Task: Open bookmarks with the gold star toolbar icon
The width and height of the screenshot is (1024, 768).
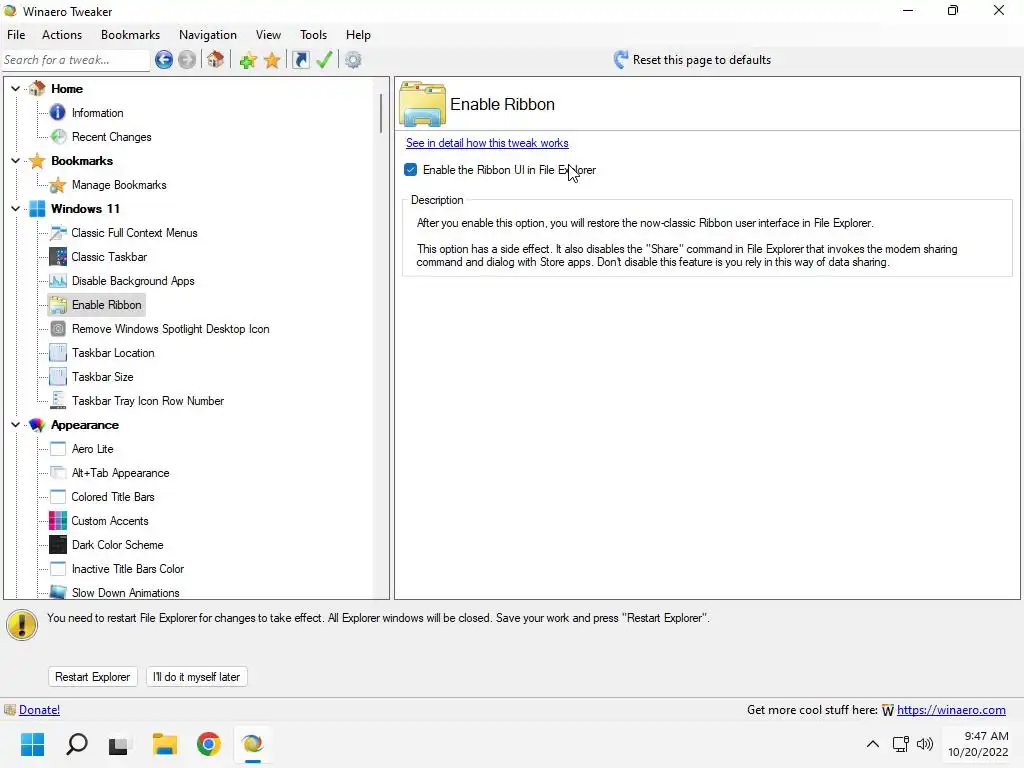Action: click(x=272, y=60)
